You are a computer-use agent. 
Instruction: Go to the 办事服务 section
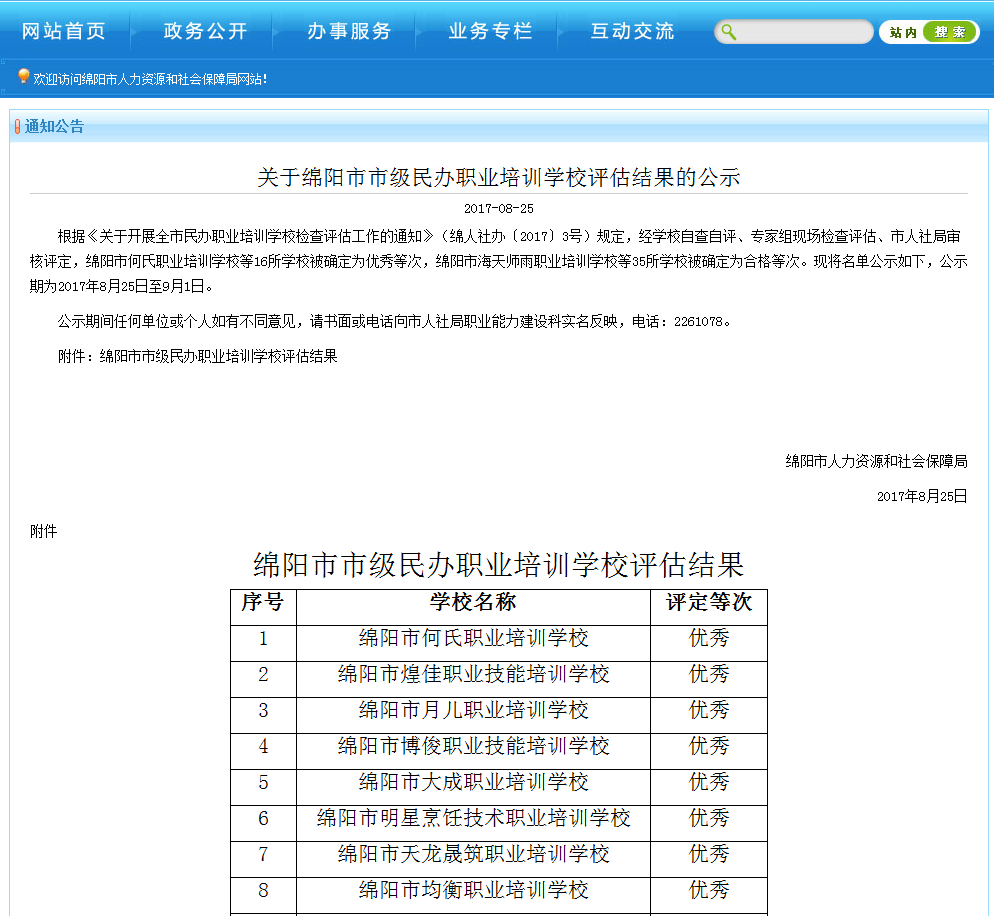tap(349, 31)
